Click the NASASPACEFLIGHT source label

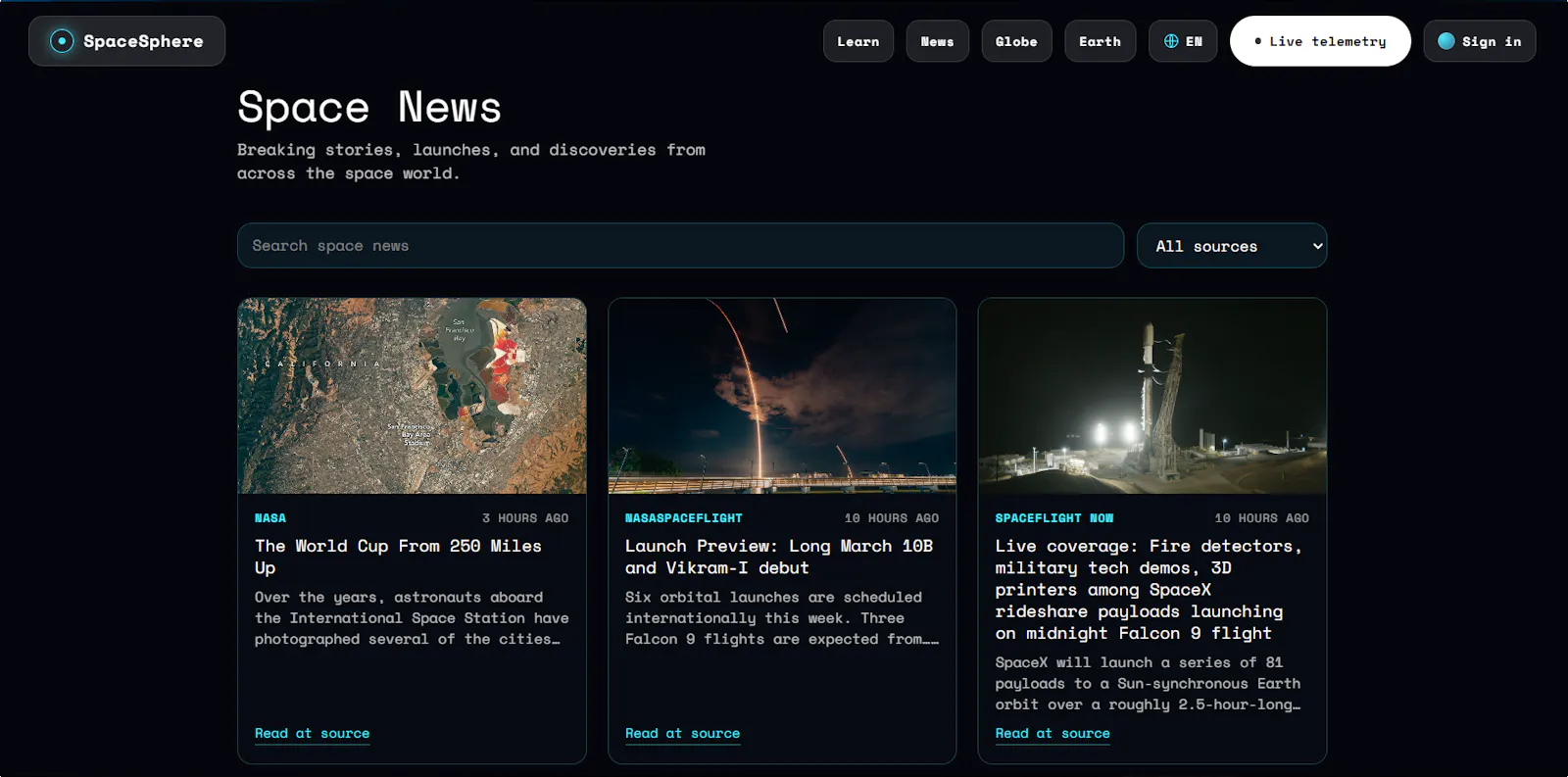(684, 518)
